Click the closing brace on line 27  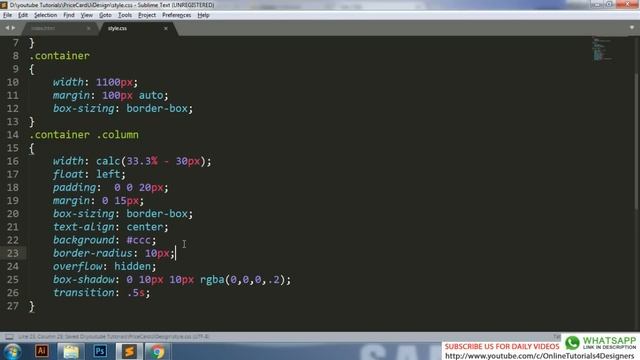32,307
